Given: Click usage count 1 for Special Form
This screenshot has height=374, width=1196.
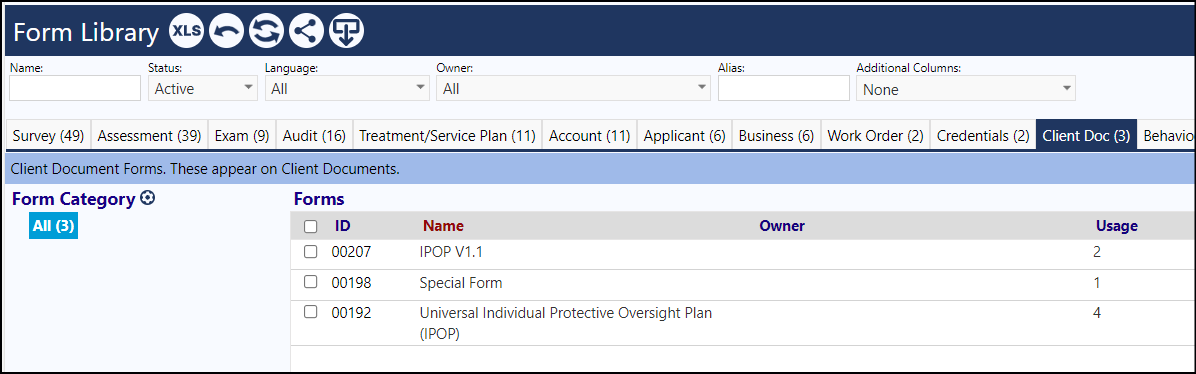Looking at the screenshot, I should [1097, 282].
